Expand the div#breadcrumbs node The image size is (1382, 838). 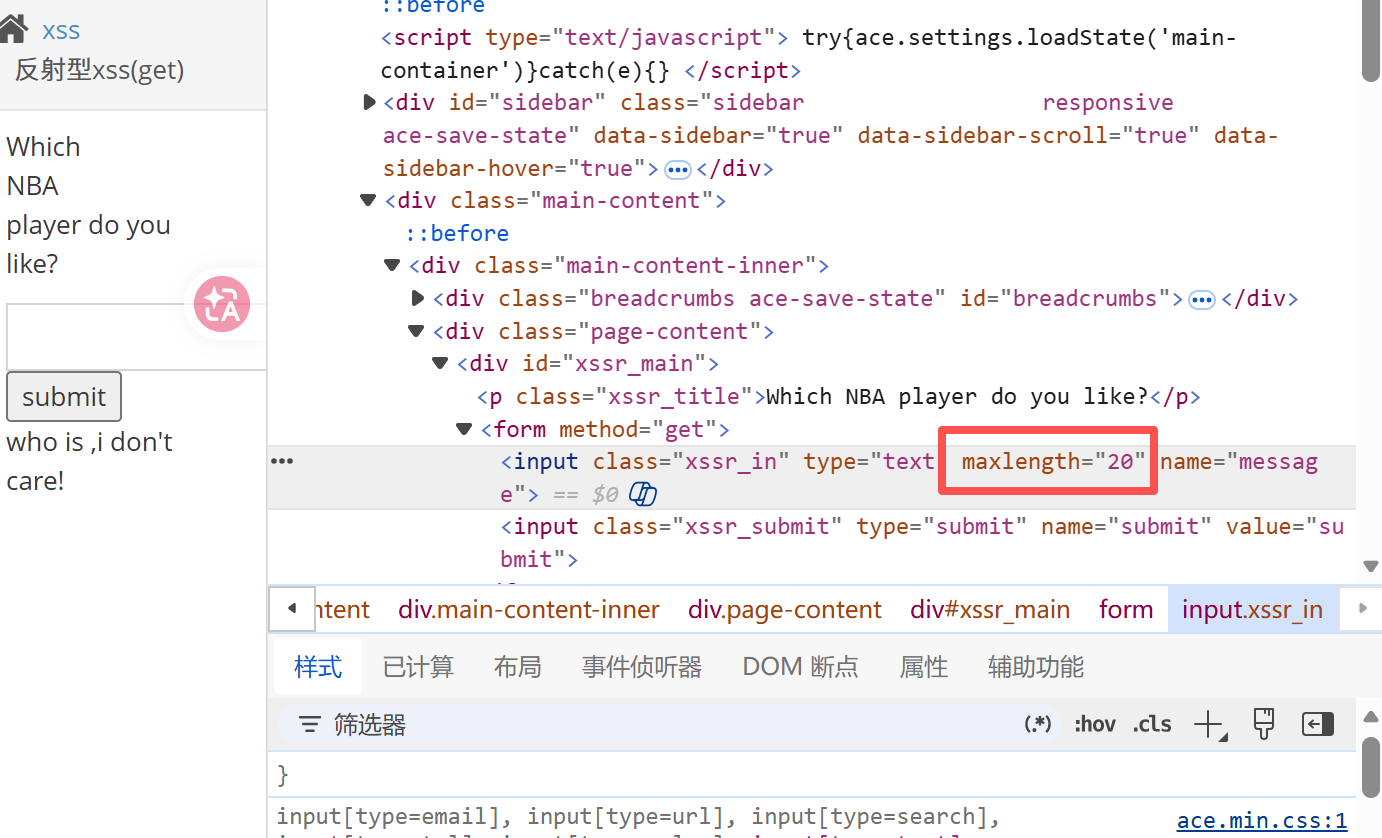click(x=418, y=298)
